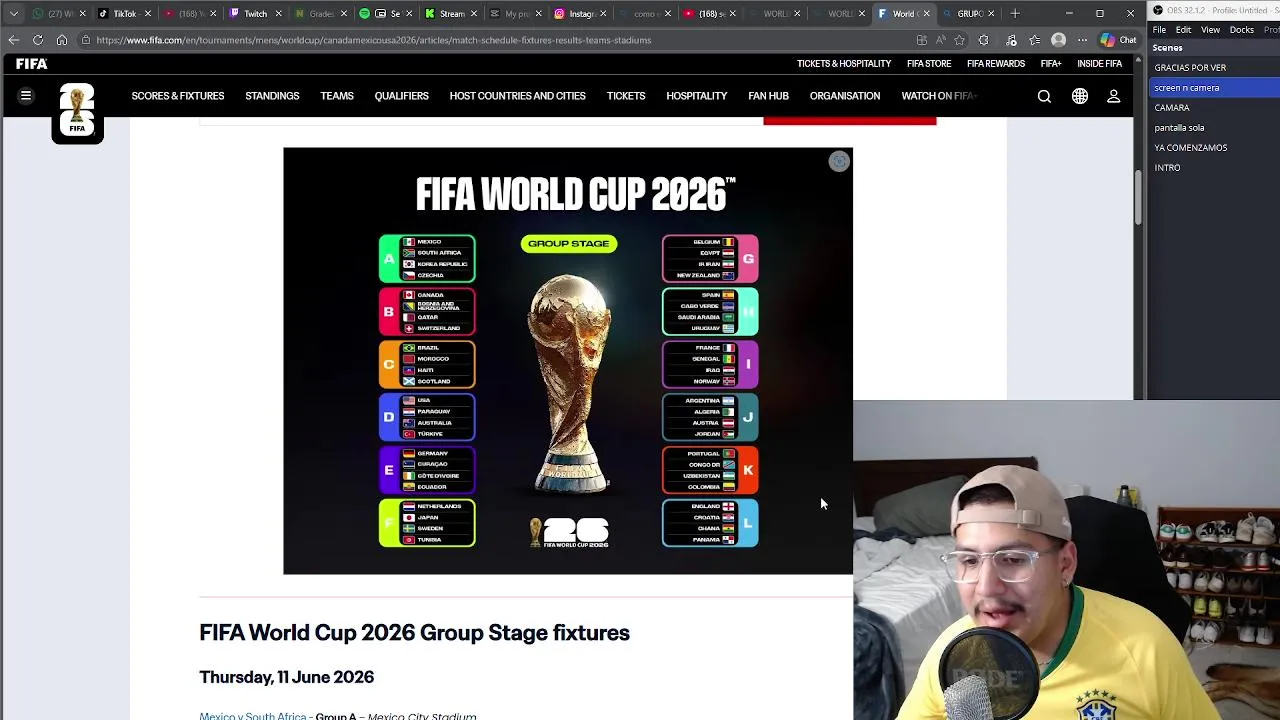Open STANDINGS in FIFA nav

[x=272, y=96]
